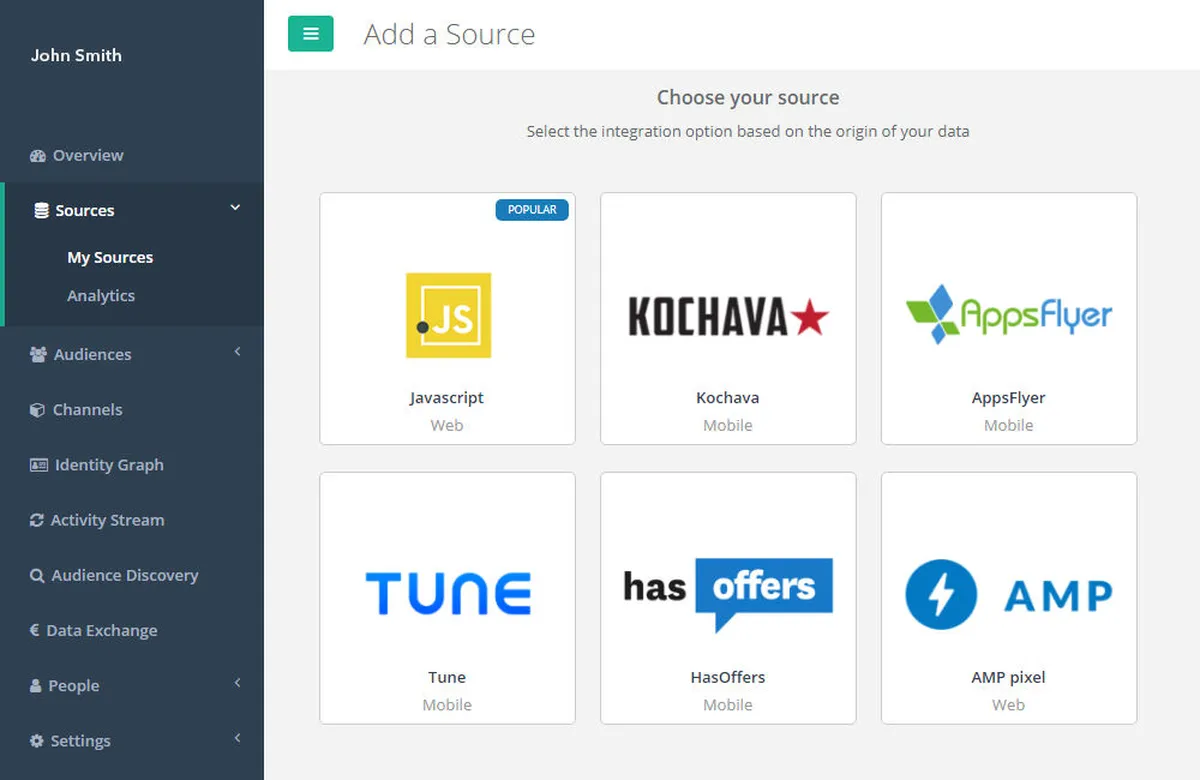Click the Mobile label under HasOffers
This screenshot has height=780, width=1200.
click(728, 705)
